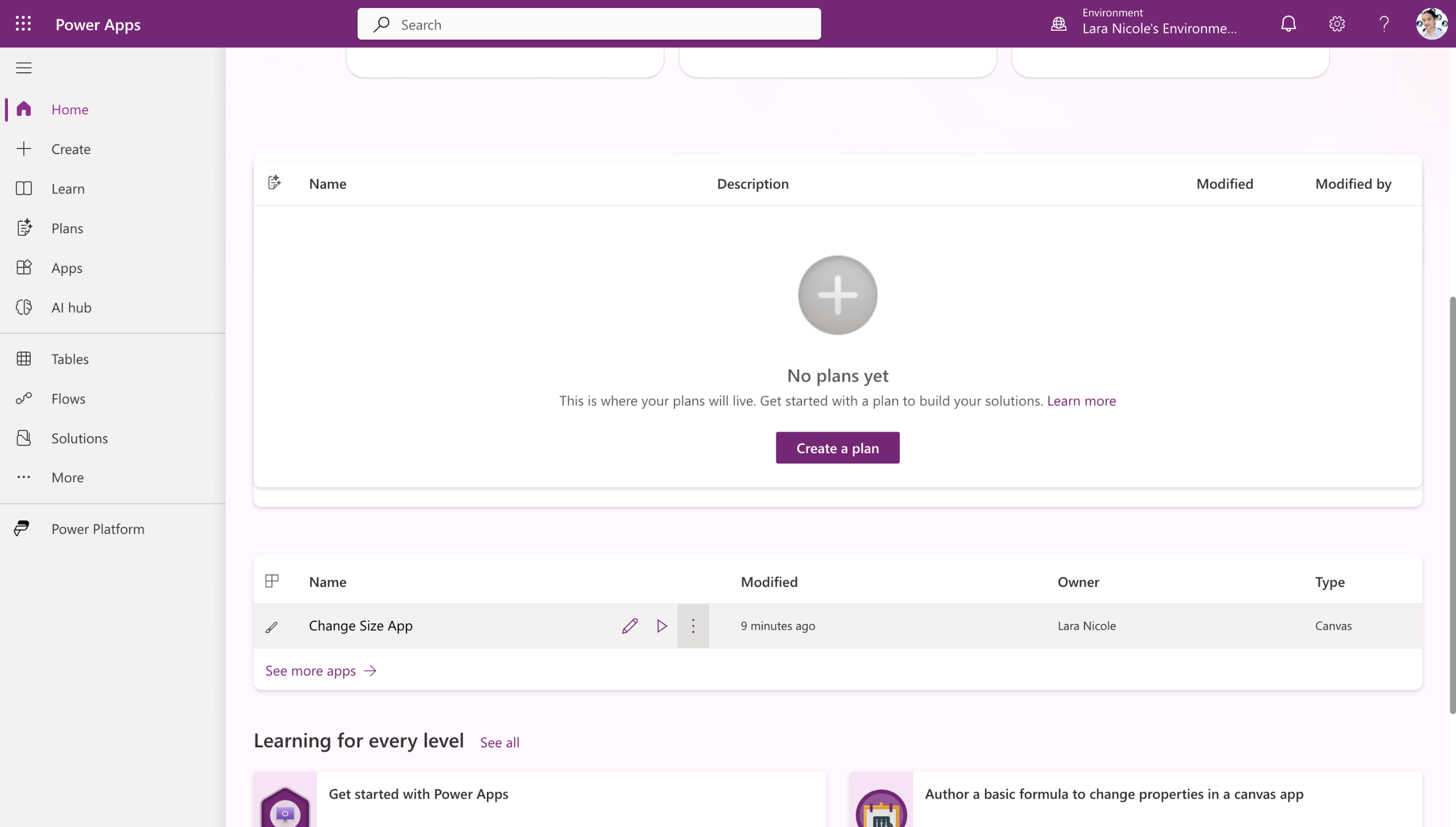Collapse the left navigation hamburger menu
Screen dimensions: 1456x827
23,68
